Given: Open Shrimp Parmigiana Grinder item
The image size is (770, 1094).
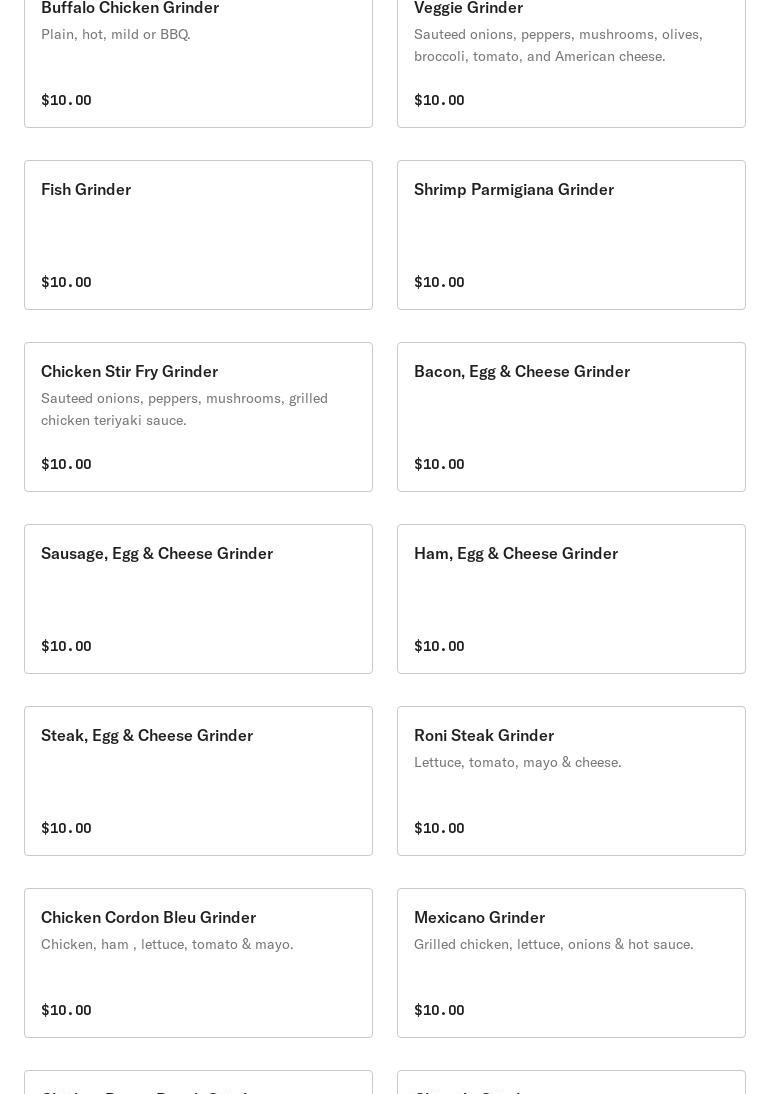Looking at the screenshot, I should [x=571, y=234].
